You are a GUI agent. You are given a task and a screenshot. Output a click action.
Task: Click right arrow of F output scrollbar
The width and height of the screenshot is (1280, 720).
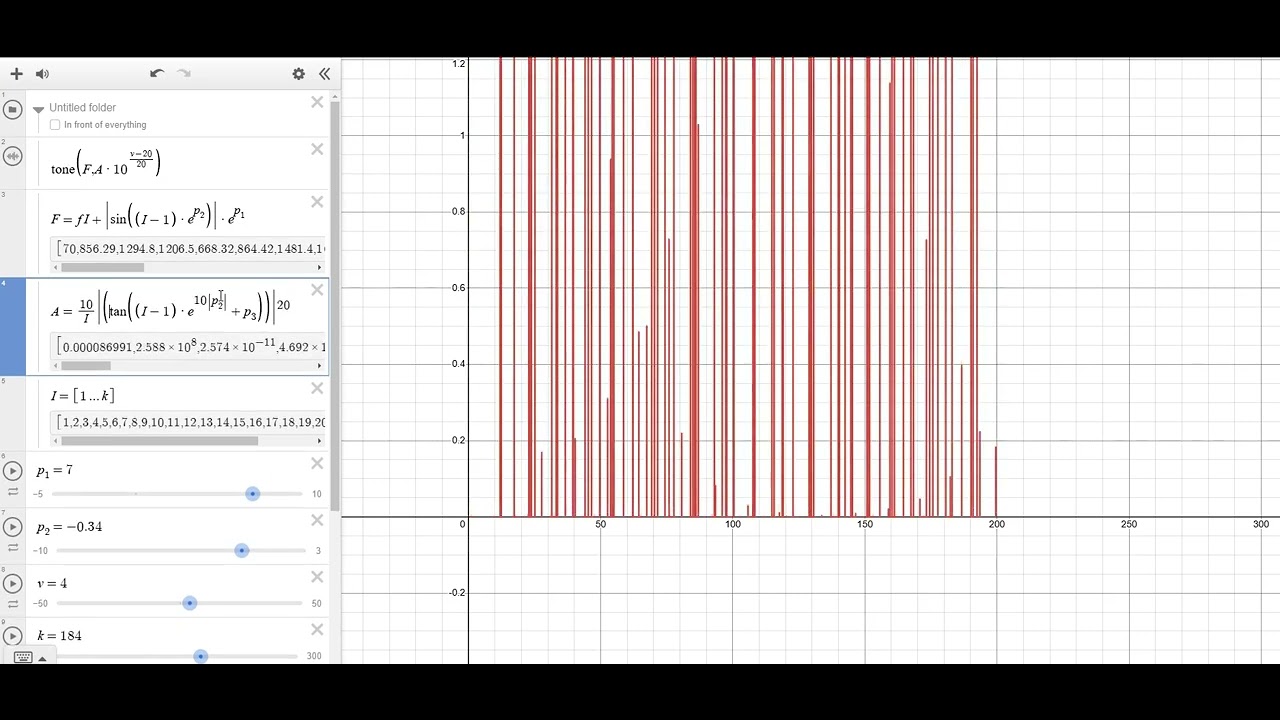coord(320,268)
